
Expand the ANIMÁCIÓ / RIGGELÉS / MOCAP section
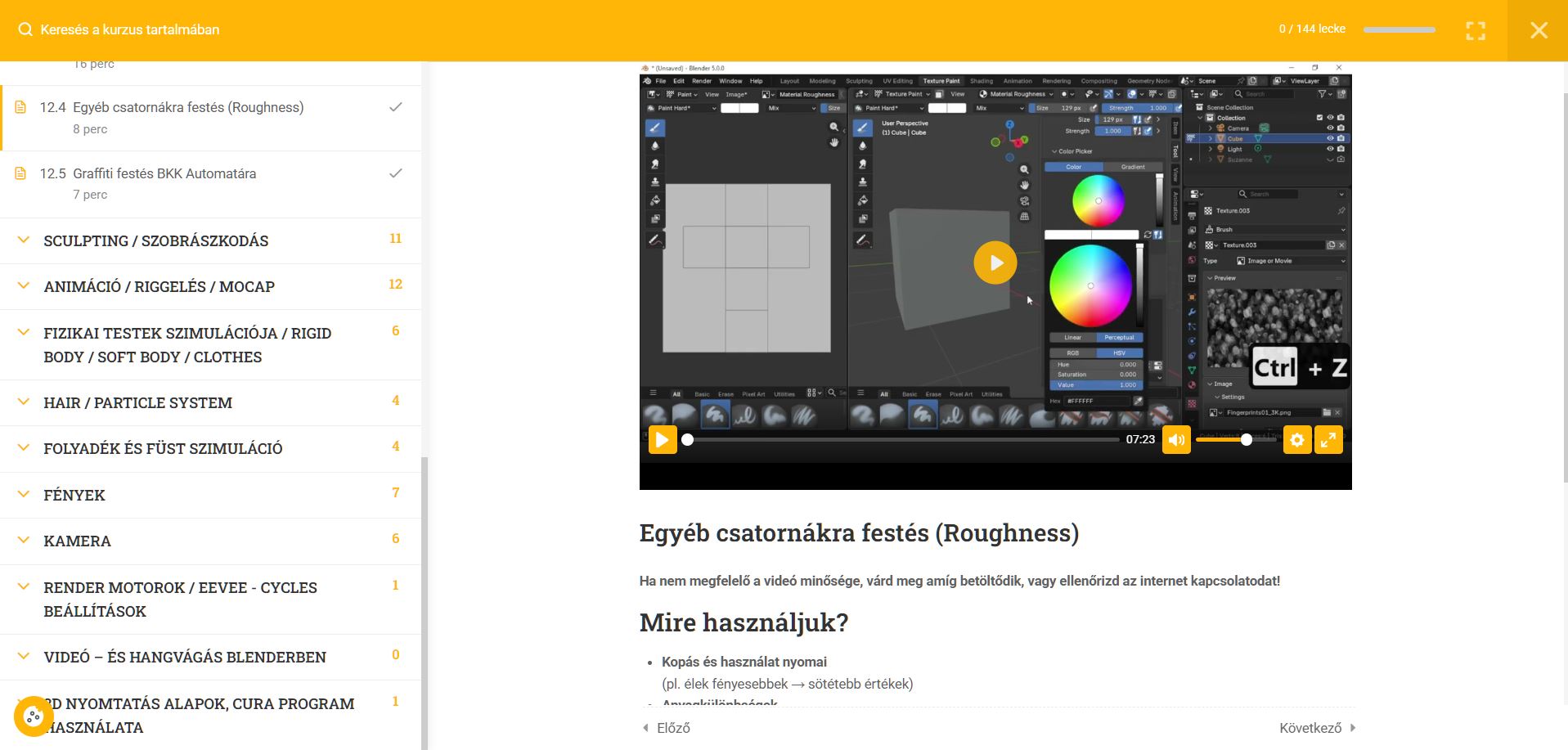tap(159, 286)
